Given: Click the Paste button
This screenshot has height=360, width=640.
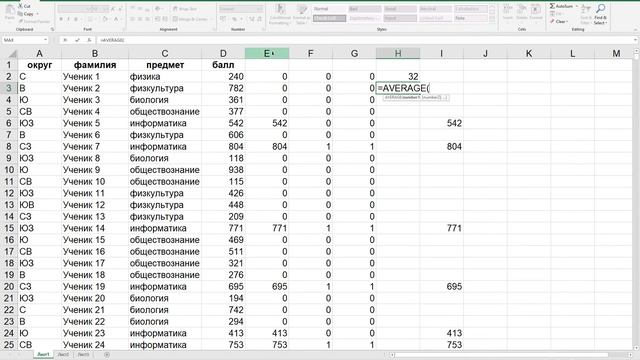Looking at the screenshot, I should click(x=9, y=13).
